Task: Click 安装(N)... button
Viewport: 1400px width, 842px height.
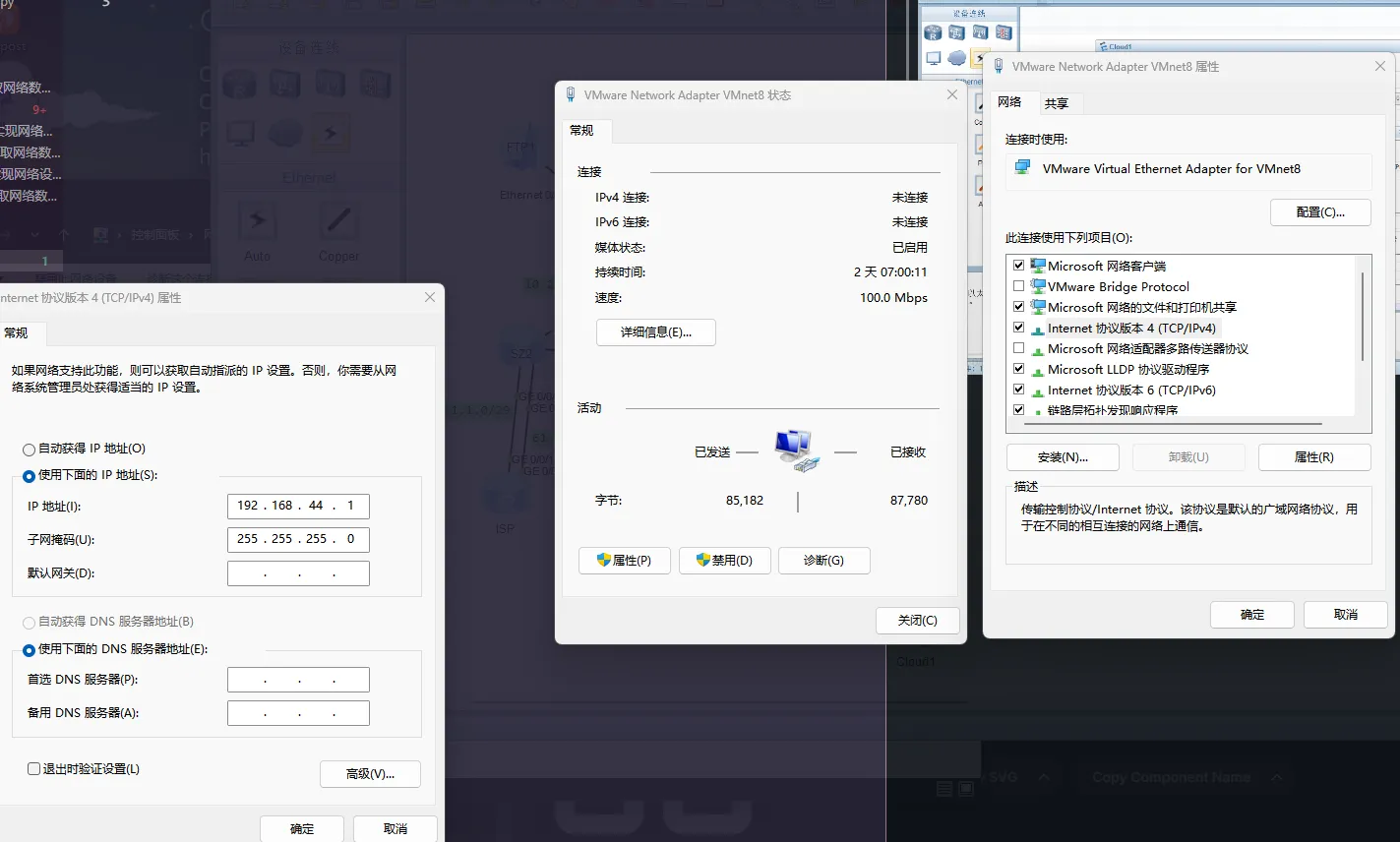Action: 1063,457
